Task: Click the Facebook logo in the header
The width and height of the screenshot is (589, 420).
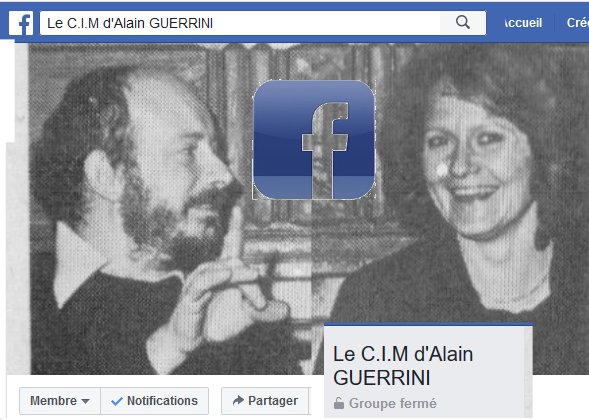Action: (21, 23)
